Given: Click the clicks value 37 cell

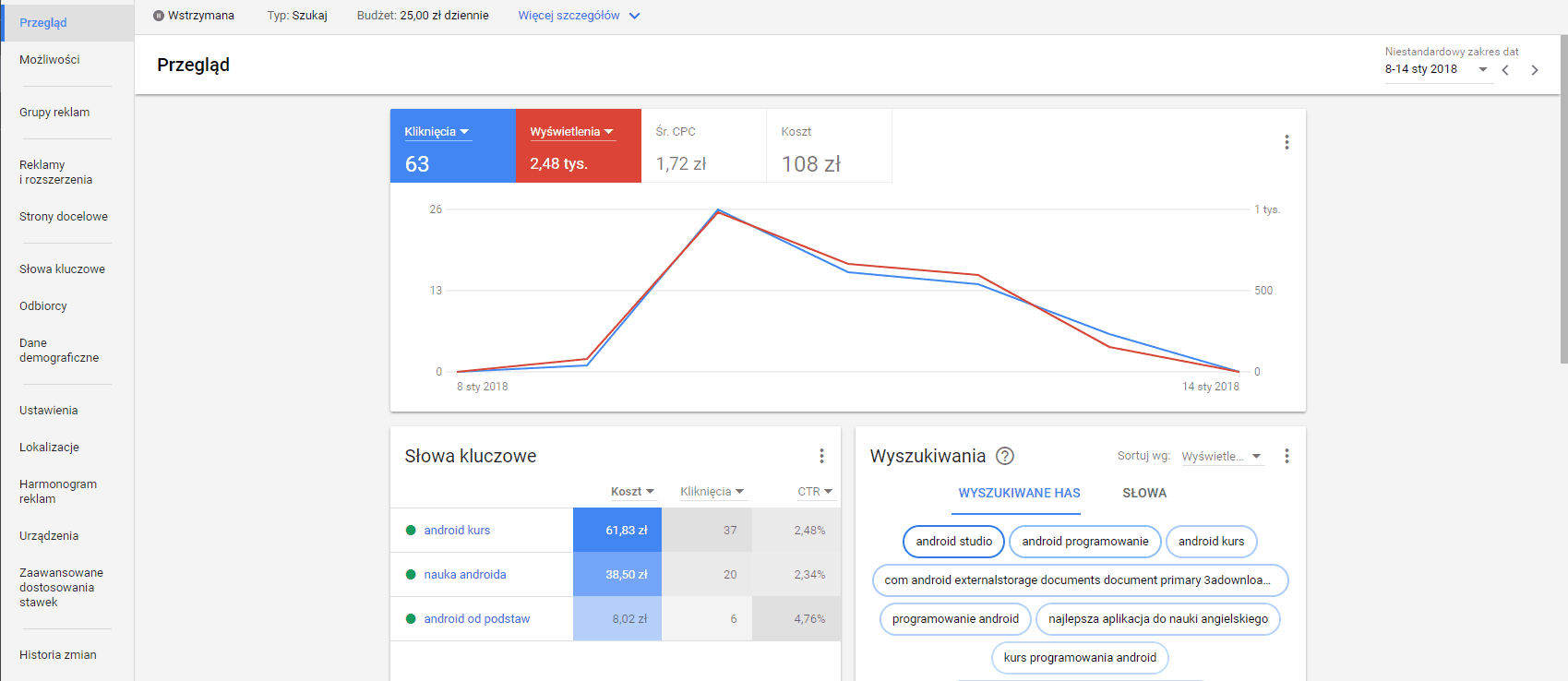Looking at the screenshot, I should pos(707,530).
